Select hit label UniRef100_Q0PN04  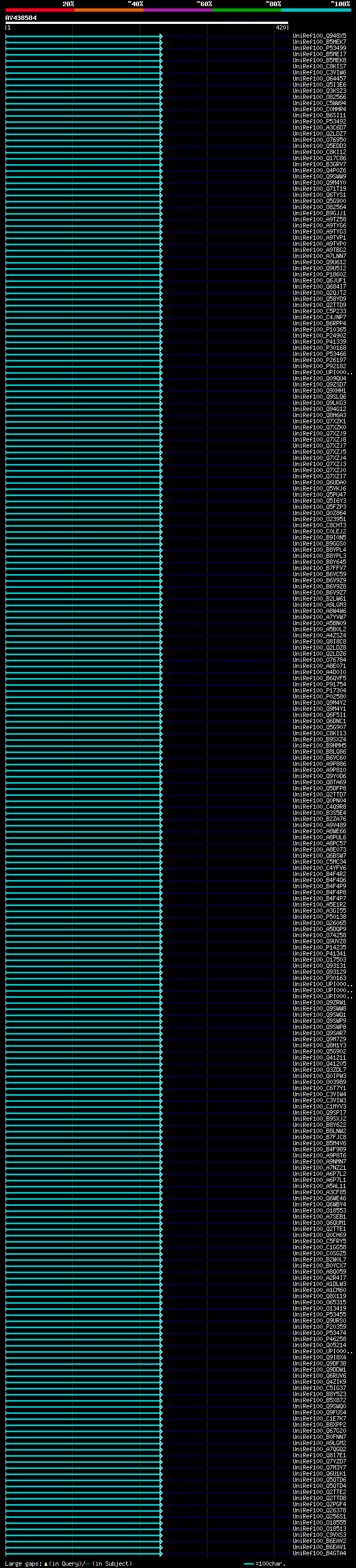tap(319, 800)
